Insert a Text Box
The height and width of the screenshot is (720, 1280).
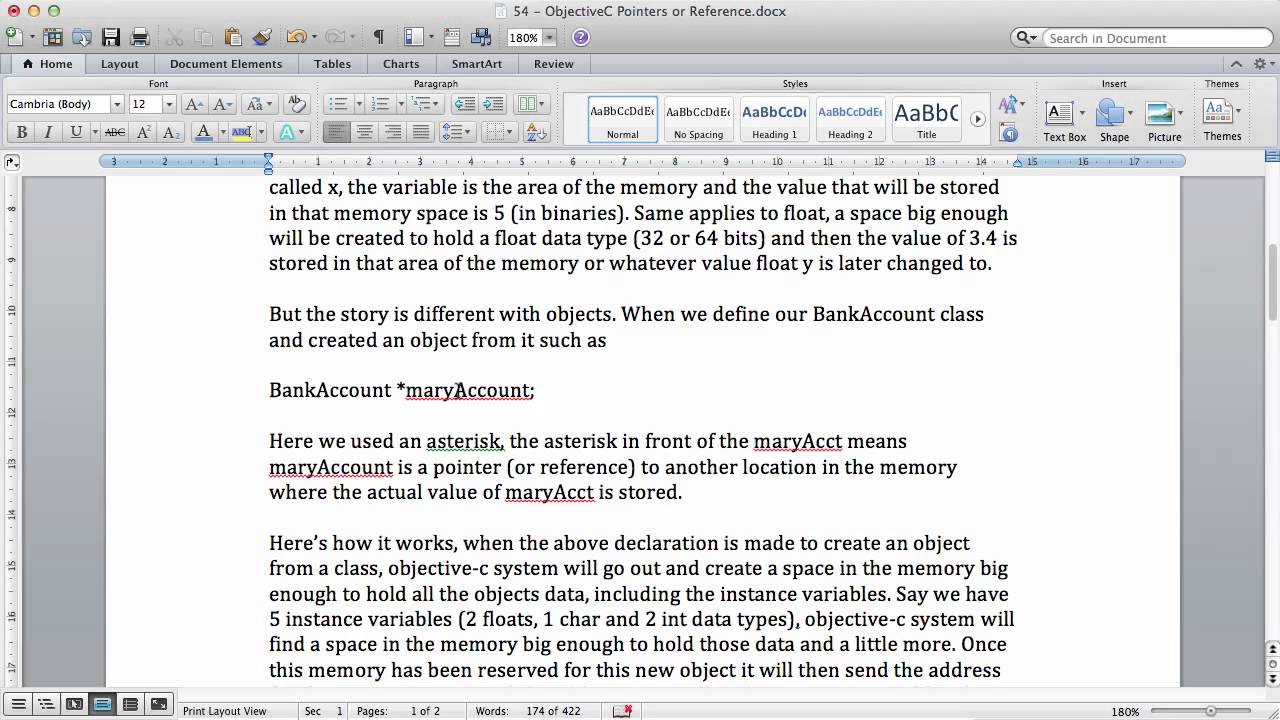click(x=1064, y=120)
